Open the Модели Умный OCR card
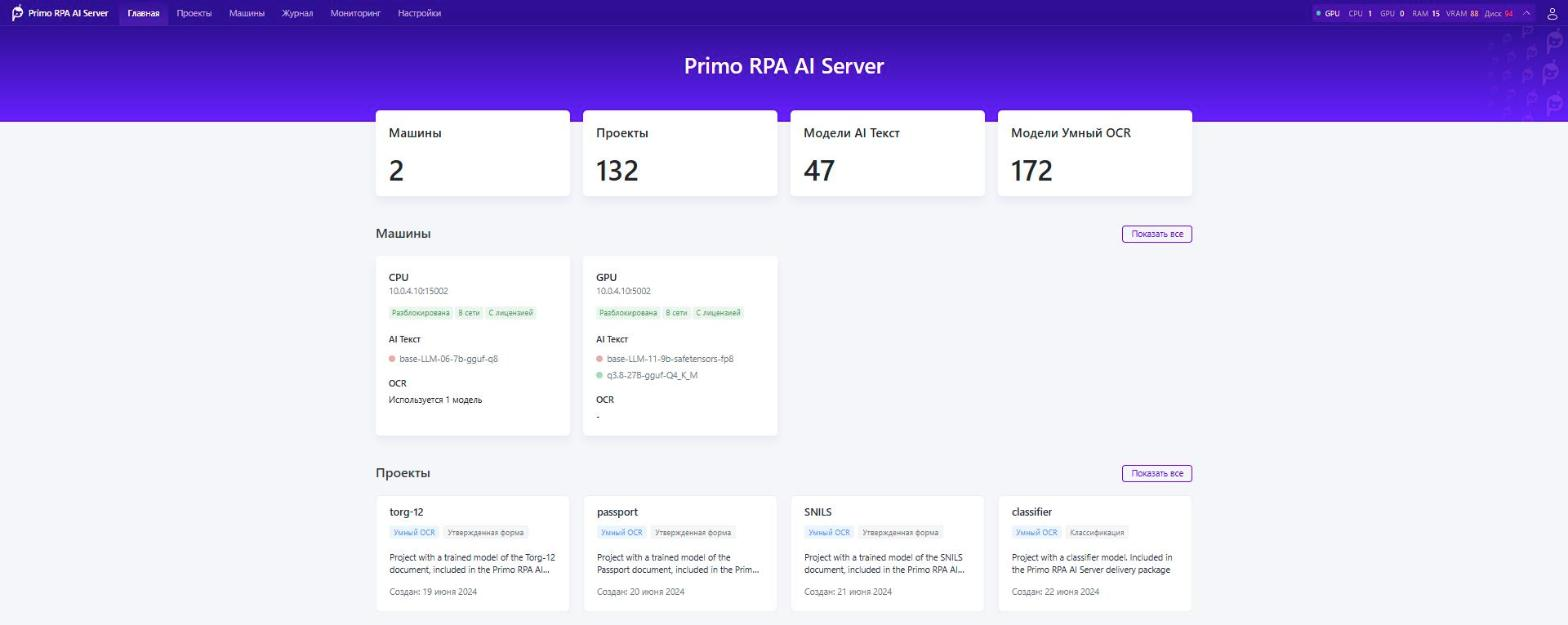 1095,153
